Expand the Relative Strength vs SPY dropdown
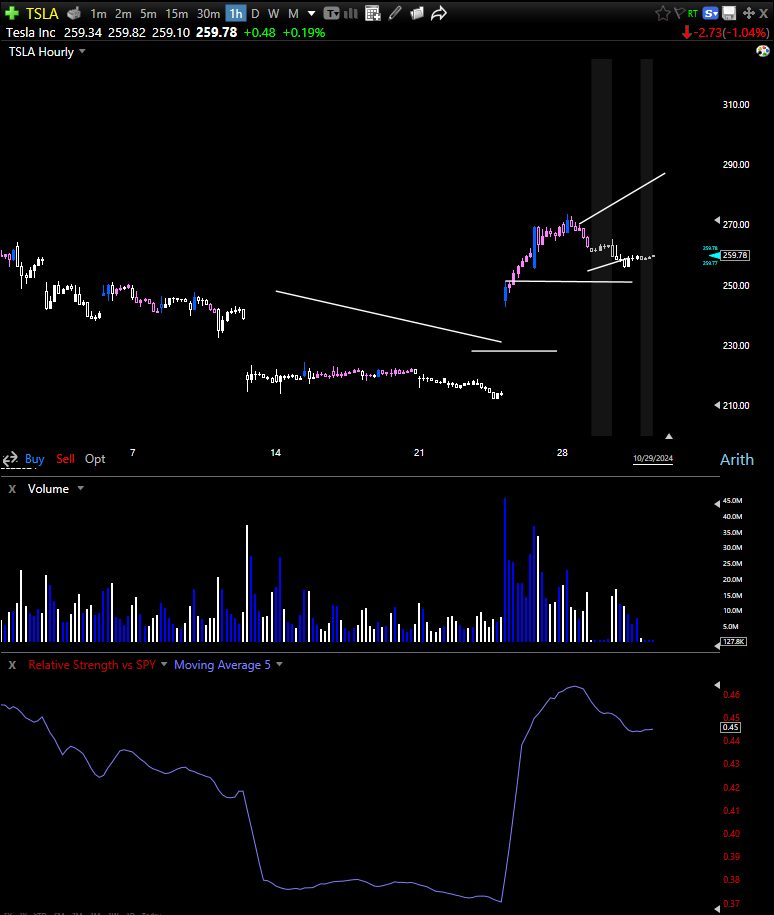This screenshot has width=774, height=915. click(164, 665)
